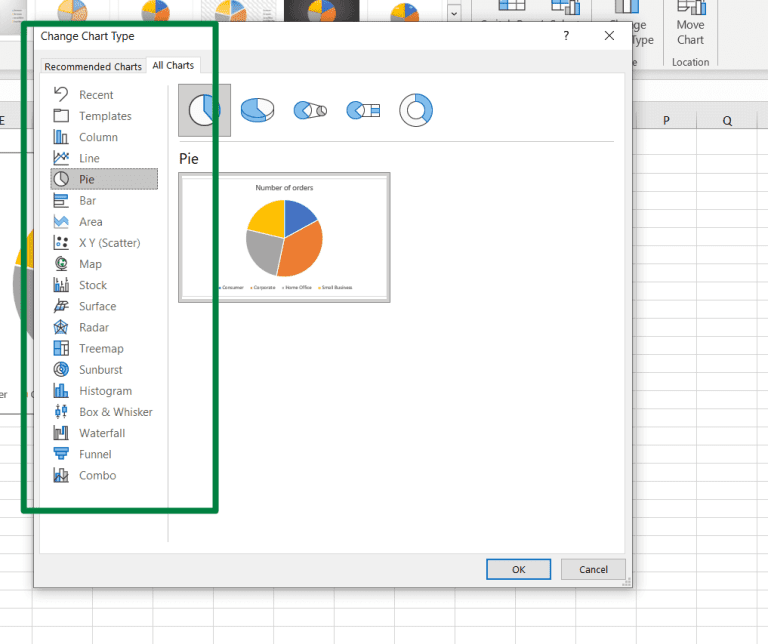Click the Histogram label in list
The image size is (768, 644).
105,391
